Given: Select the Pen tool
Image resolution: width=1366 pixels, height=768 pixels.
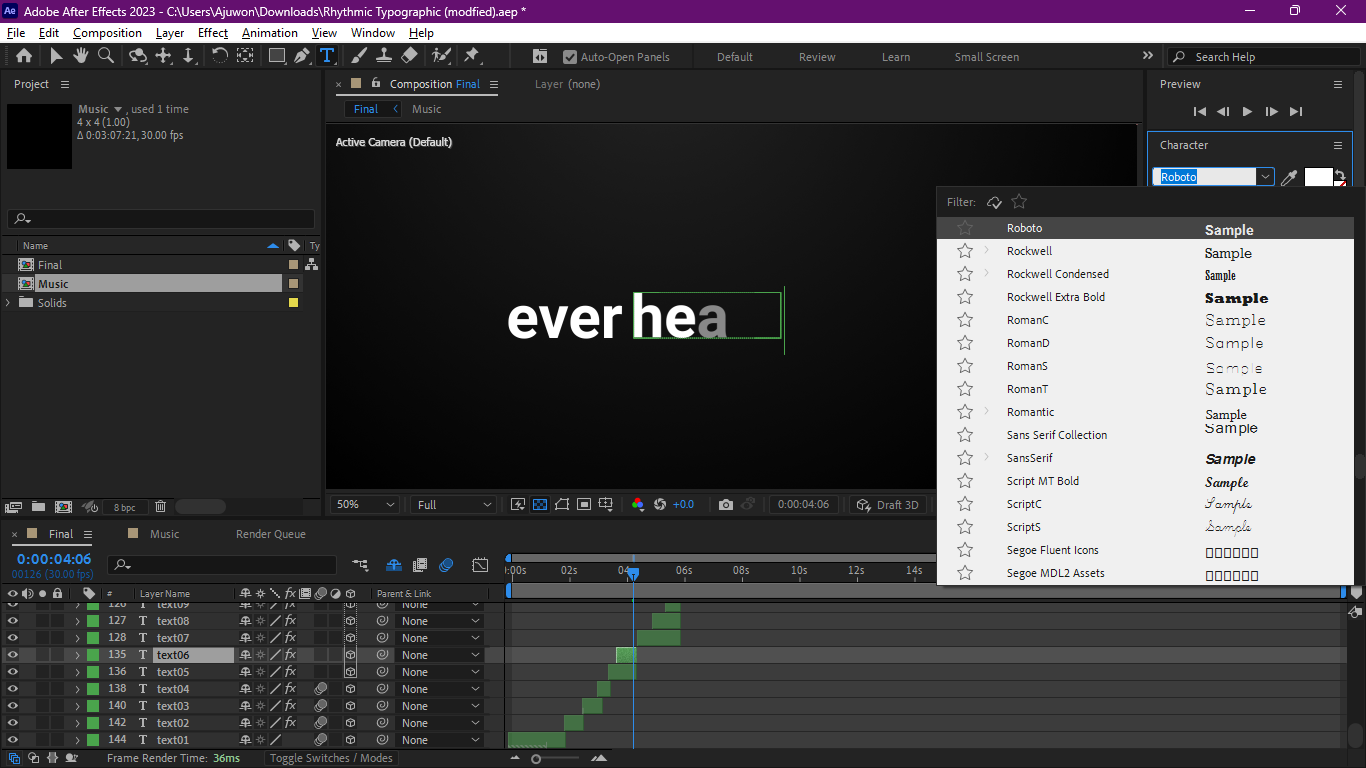Looking at the screenshot, I should coord(302,56).
